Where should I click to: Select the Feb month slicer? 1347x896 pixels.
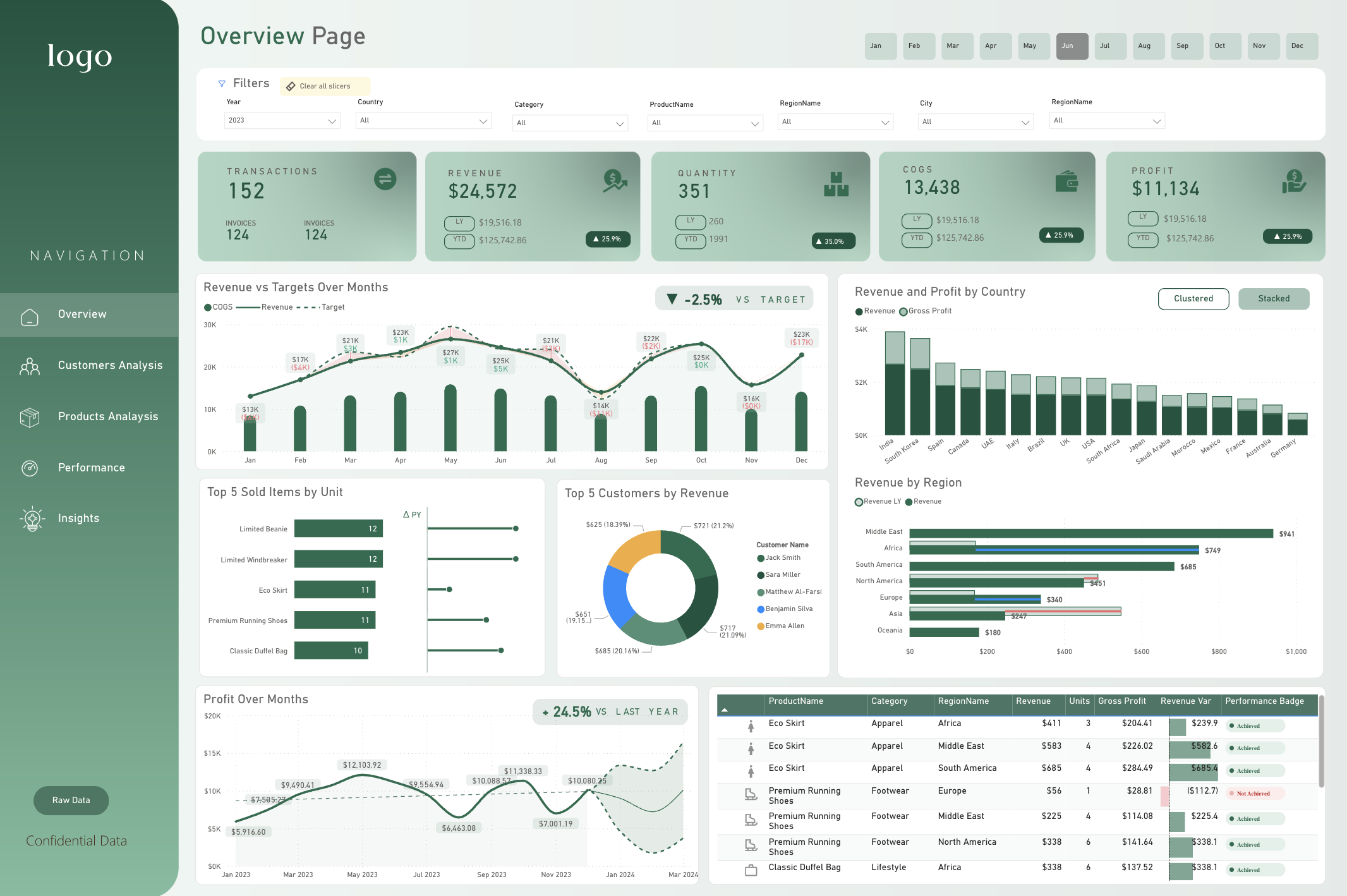pyautogui.click(x=919, y=46)
